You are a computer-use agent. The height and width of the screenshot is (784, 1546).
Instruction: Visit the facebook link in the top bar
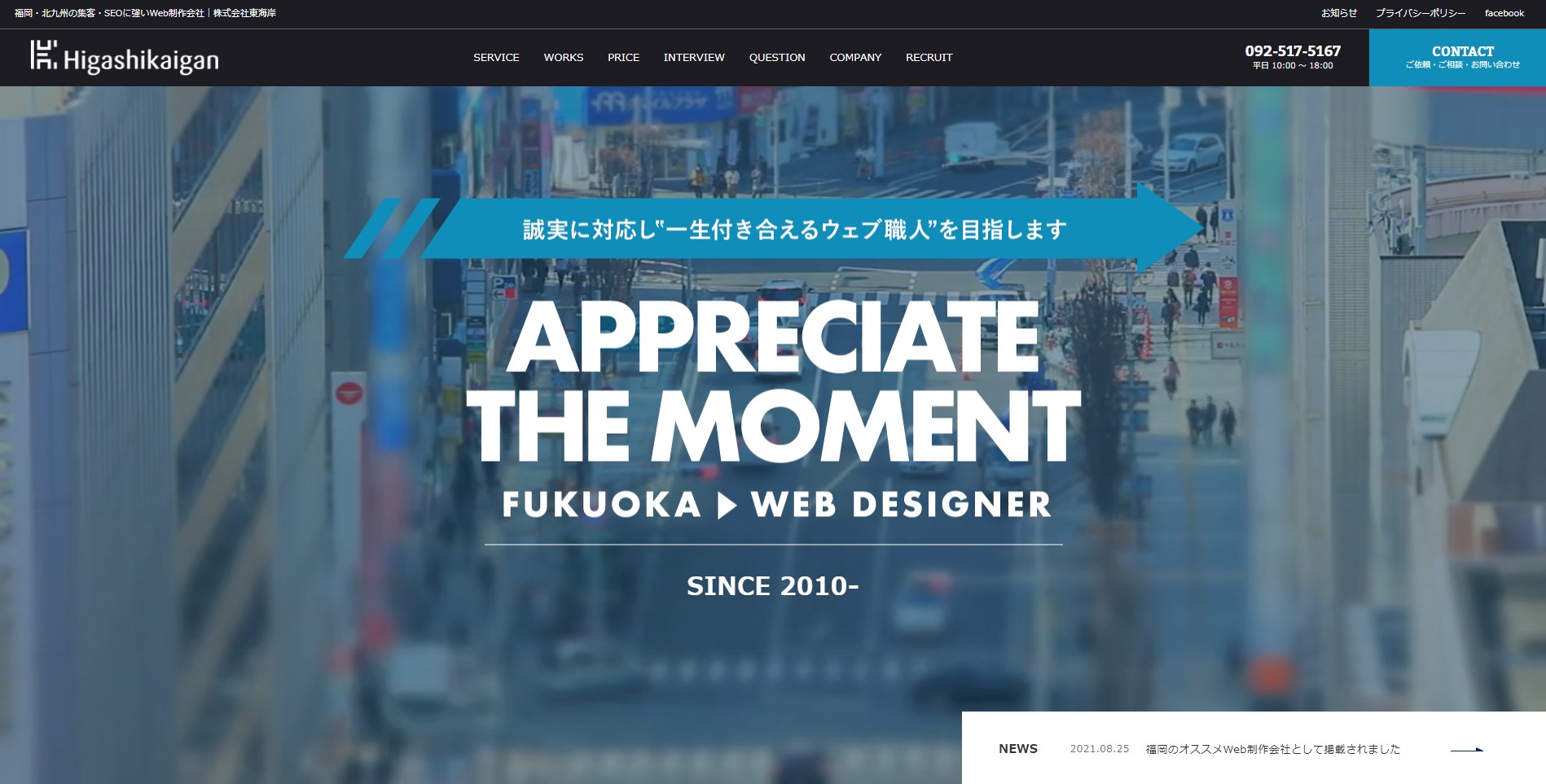coord(1504,13)
